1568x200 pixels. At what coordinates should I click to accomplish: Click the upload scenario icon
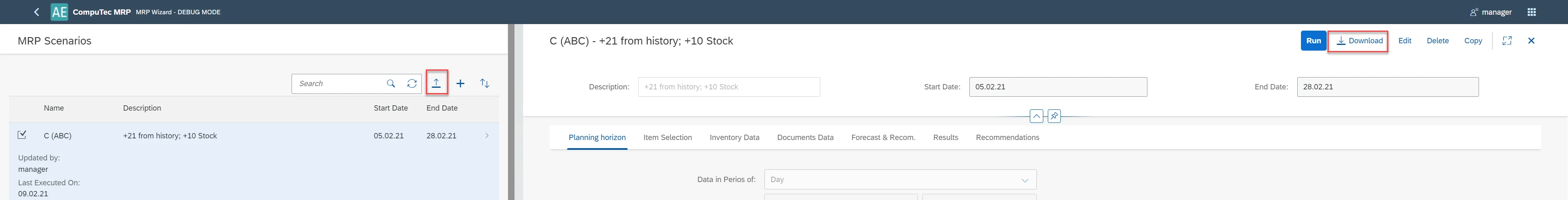coord(437,83)
